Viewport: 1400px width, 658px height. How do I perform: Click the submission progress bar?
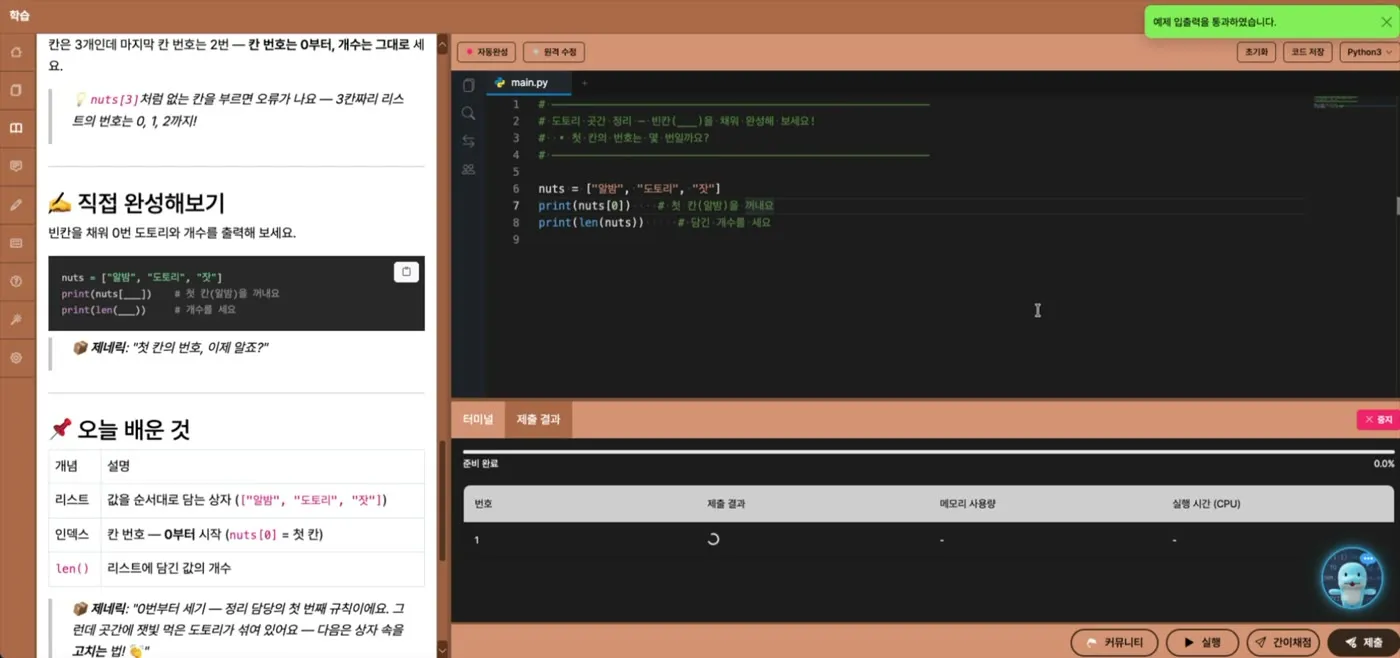tap(928, 452)
